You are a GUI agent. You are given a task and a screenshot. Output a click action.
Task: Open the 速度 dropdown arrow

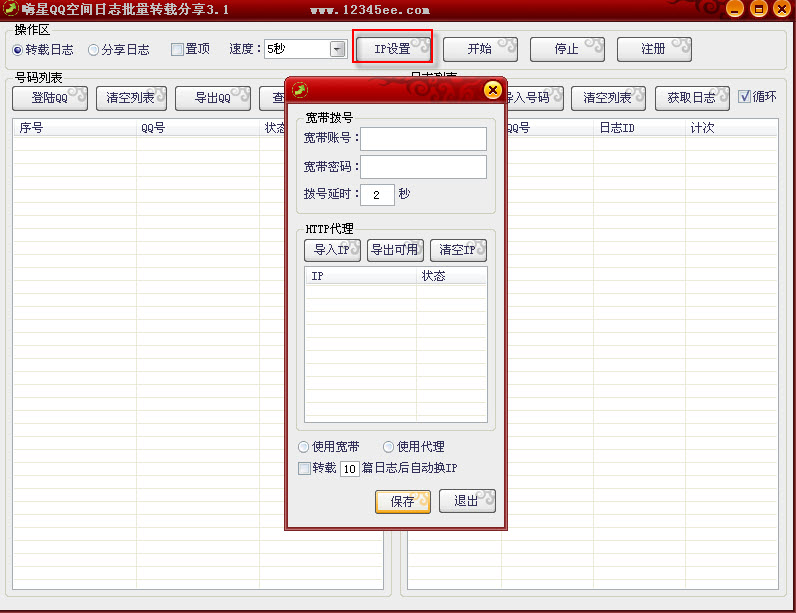click(337, 49)
